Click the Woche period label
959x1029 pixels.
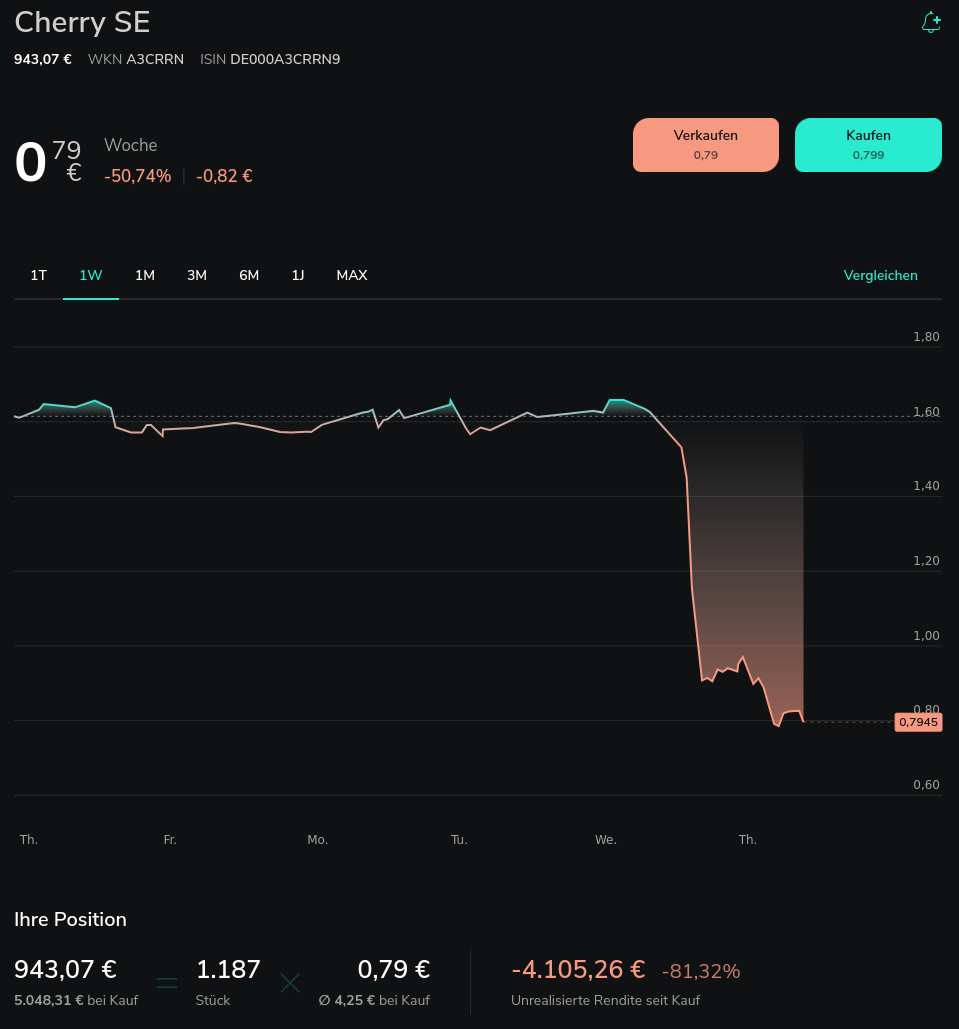pyautogui.click(x=131, y=145)
